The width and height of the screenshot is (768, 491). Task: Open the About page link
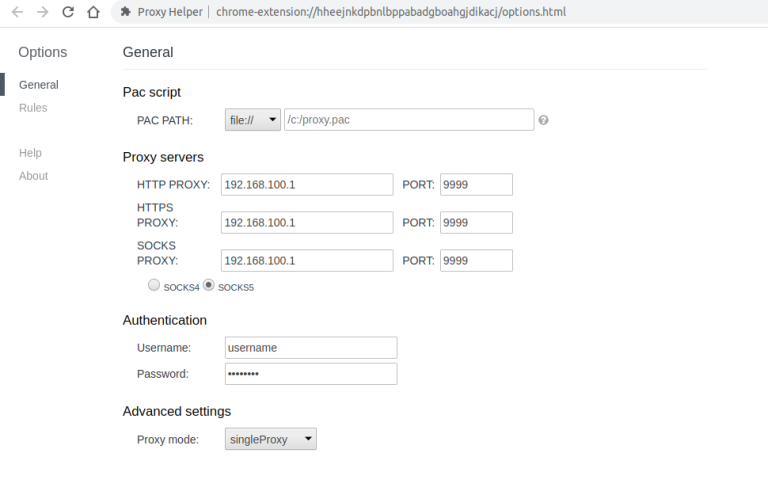coord(33,176)
